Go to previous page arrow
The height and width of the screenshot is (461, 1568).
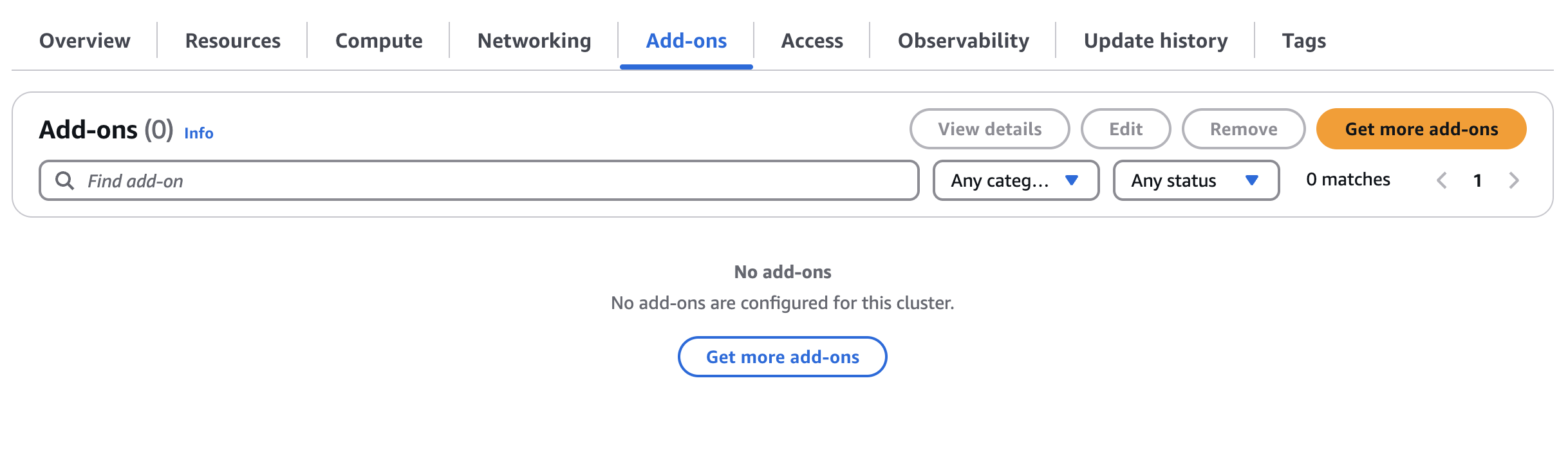click(x=1442, y=181)
